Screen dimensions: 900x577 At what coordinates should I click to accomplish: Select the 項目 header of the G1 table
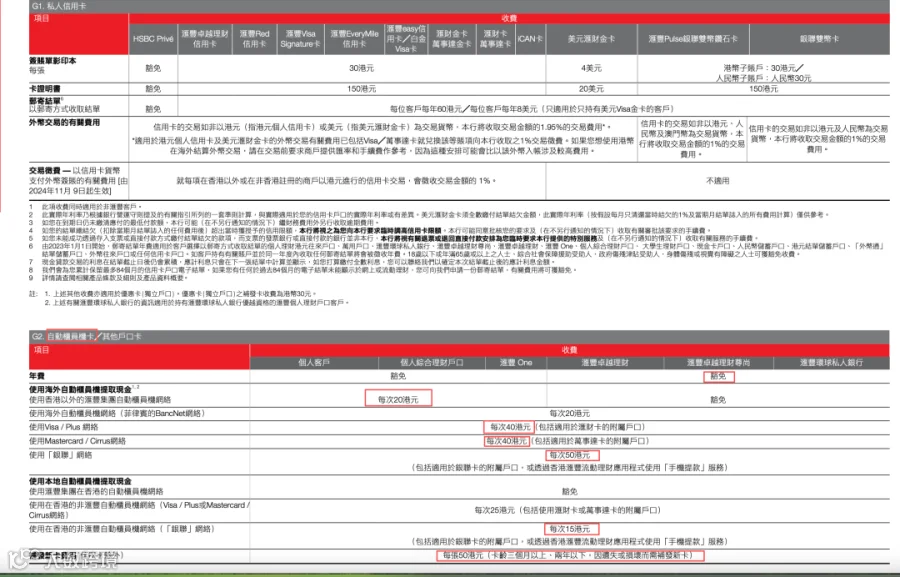(x=42, y=18)
